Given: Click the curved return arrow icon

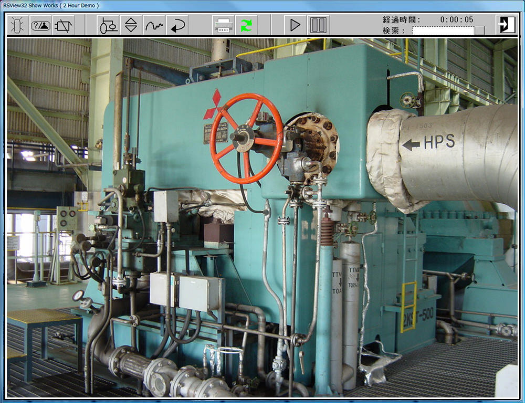Looking at the screenshot, I should pyautogui.click(x=177, y=25).
